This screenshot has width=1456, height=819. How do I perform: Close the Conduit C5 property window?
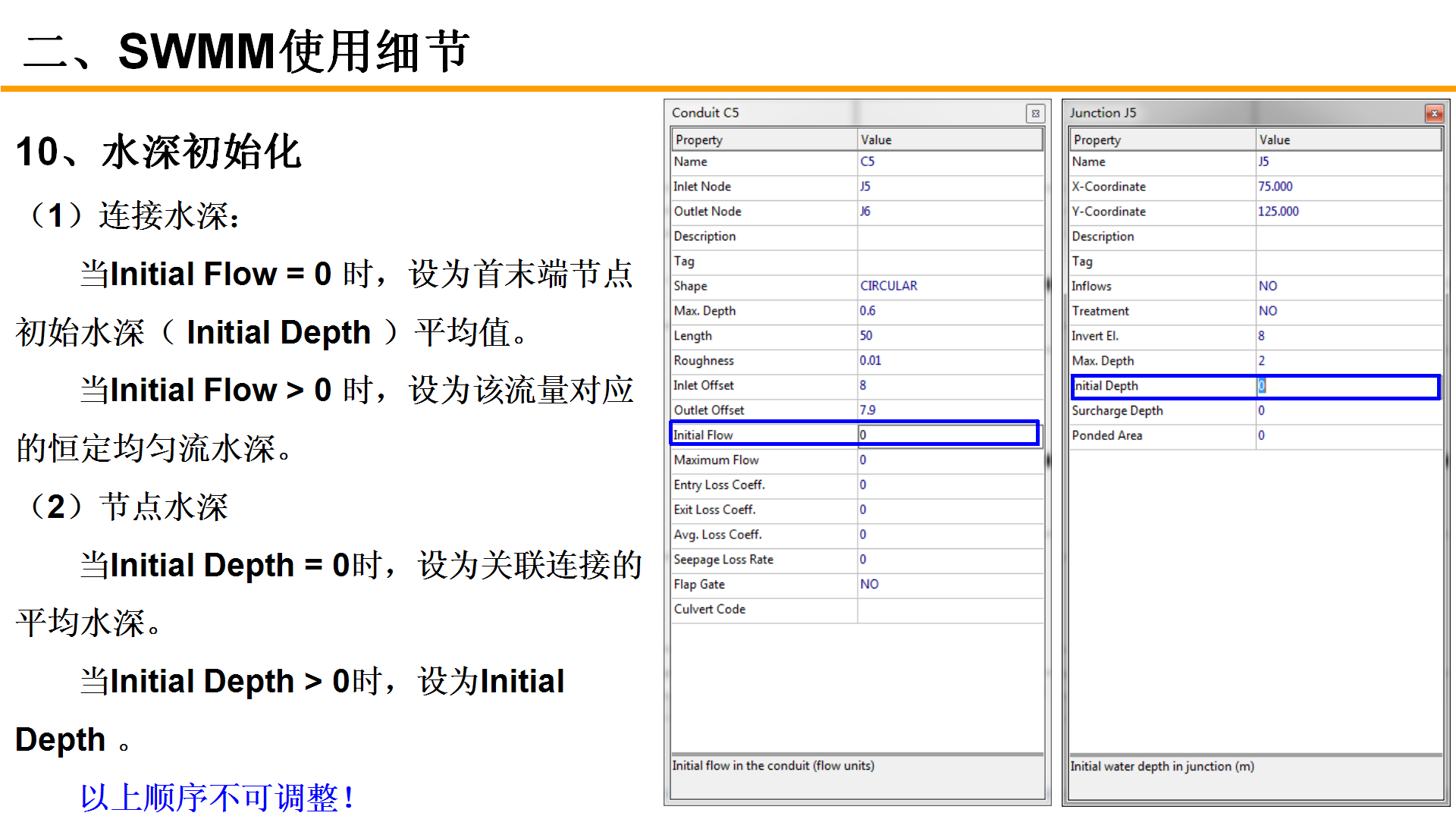(1035, 114)
